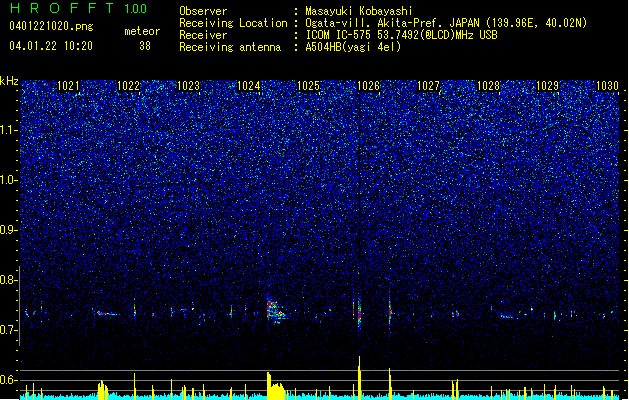Click the 0.7 kHz axis label
629x400 pixels.
9,330
